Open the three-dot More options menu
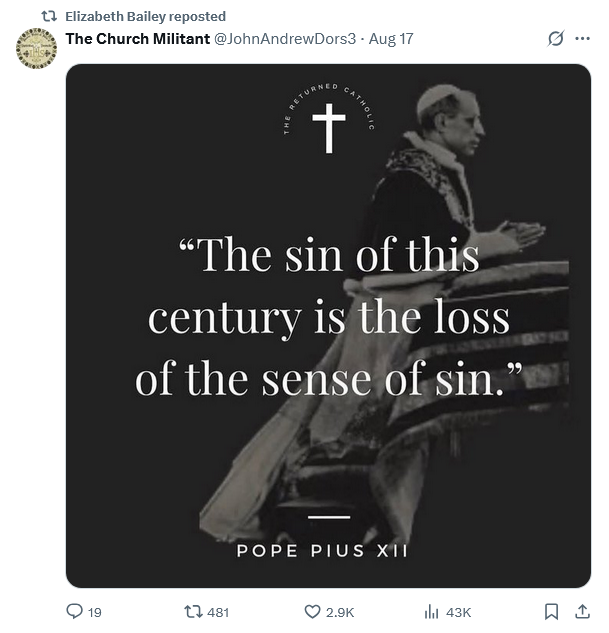This screenshot has width=609, height=633. coord(583,39)
